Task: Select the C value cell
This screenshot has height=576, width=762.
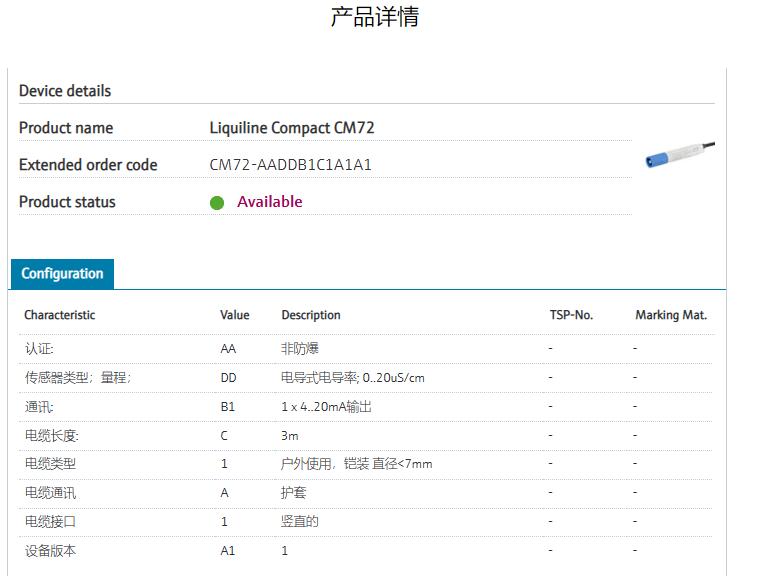Action: (224, 436)
